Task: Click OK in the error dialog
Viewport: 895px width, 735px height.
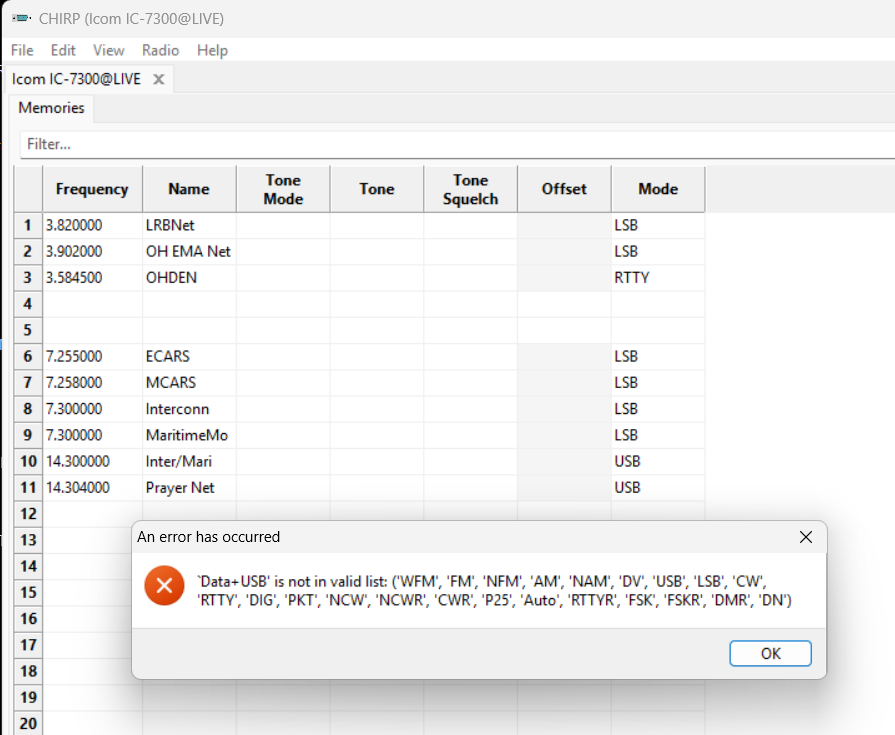Action: pos(770,653)
